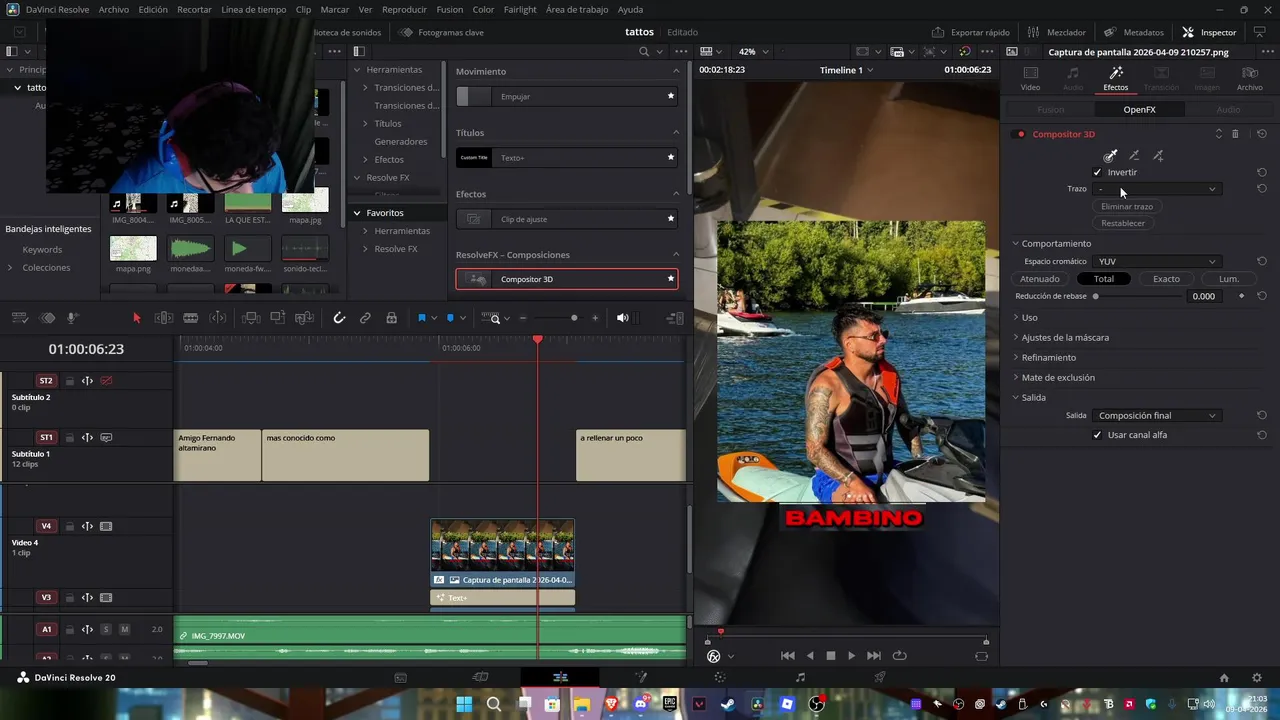
Task: Mute the A1 audio track
Action: pyautogui.click(x=124, y=629)
